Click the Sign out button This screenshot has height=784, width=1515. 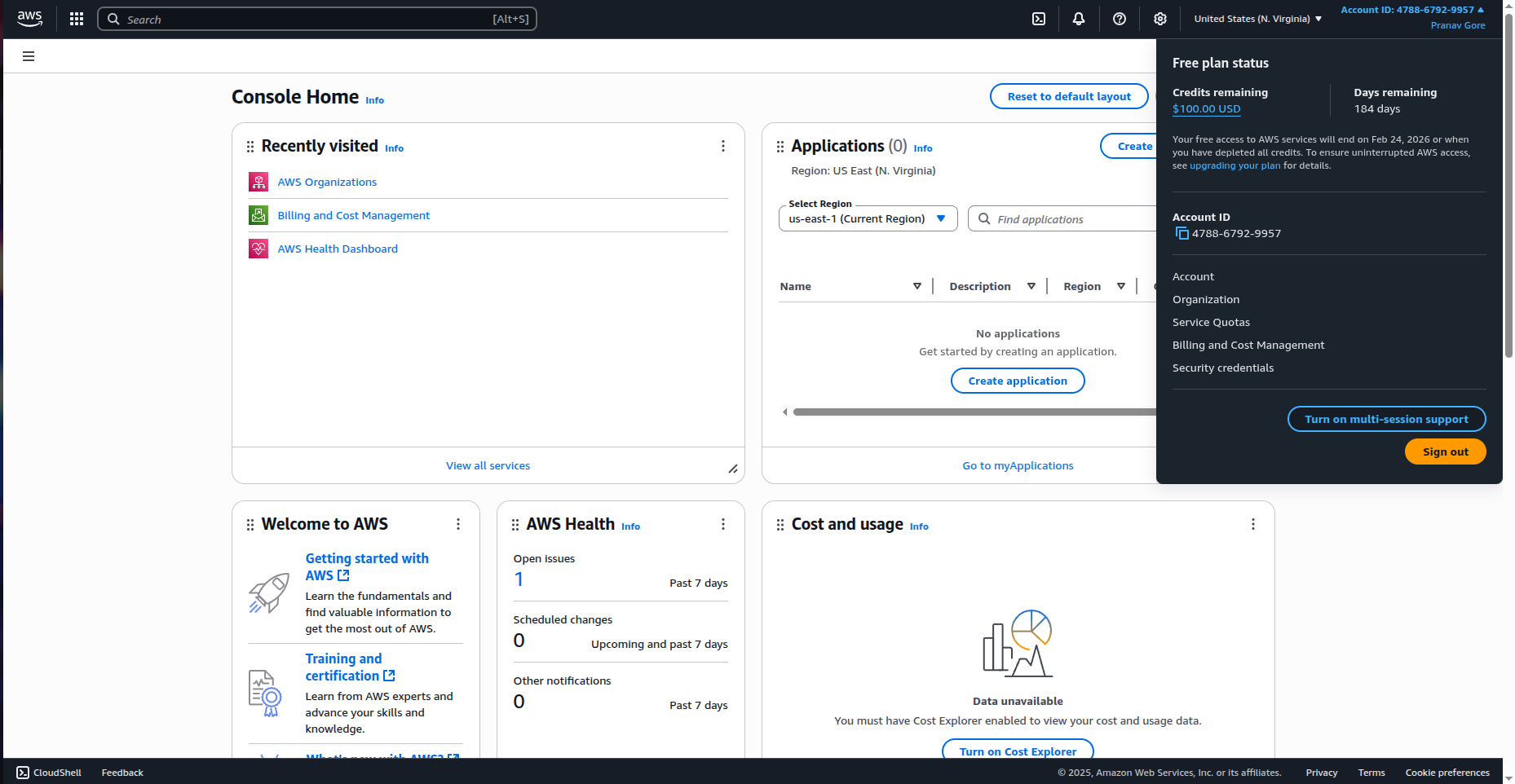(1445, 451)
